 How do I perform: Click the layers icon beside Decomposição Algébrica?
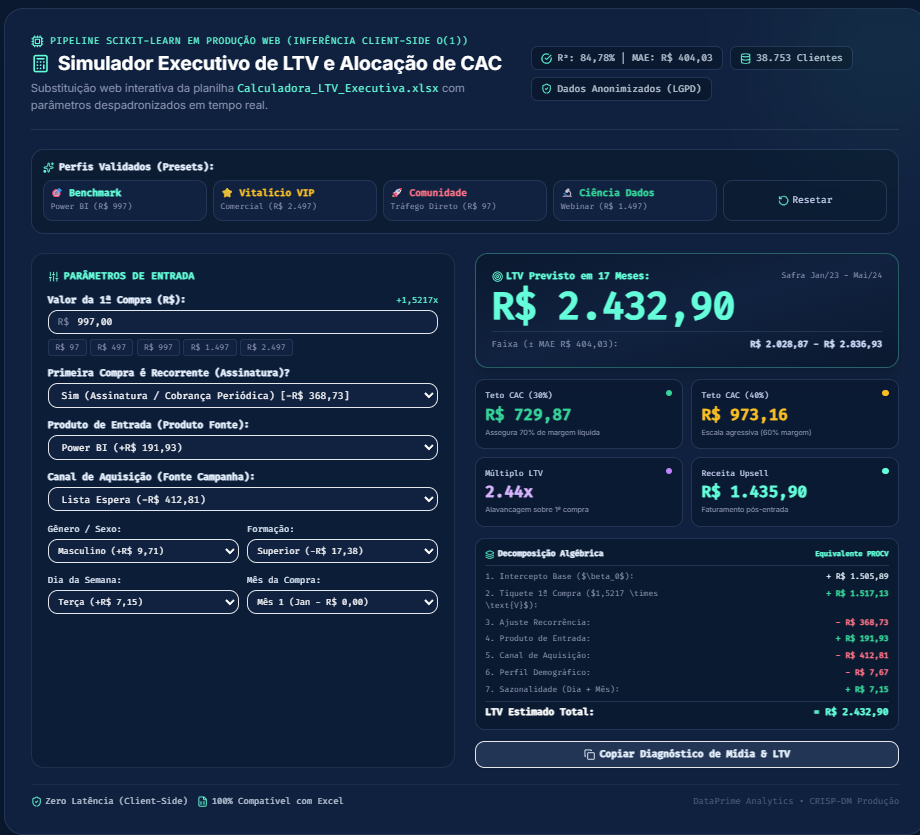[x=490, y=554]
